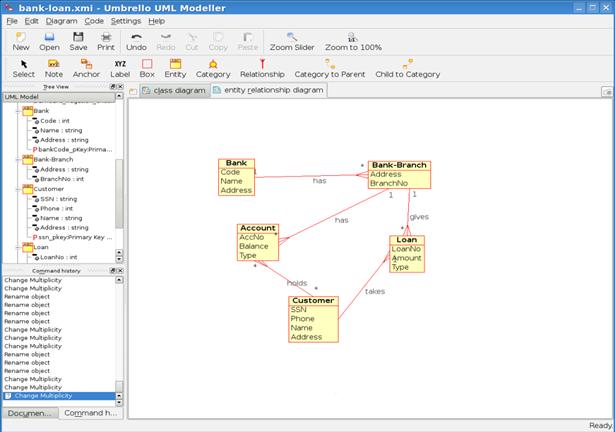The image size is (615, 432).
Task: Collapse the Customer tree node
Action: pyautogui.click(x=18, y=189)
